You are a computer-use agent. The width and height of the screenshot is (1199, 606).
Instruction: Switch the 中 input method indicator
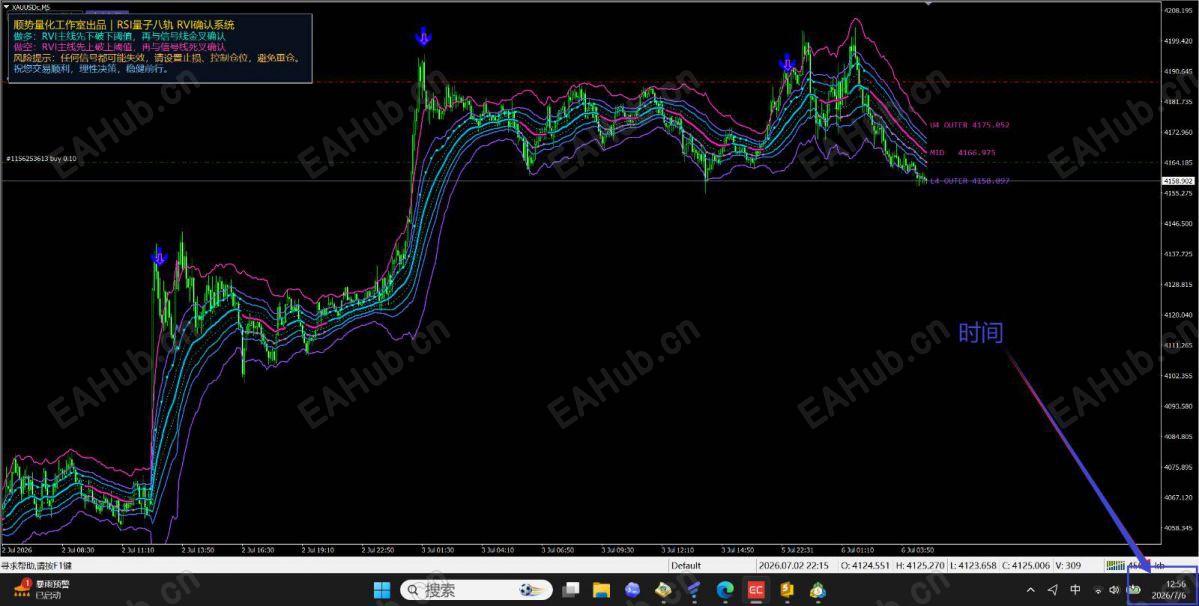click(1076, 590)
